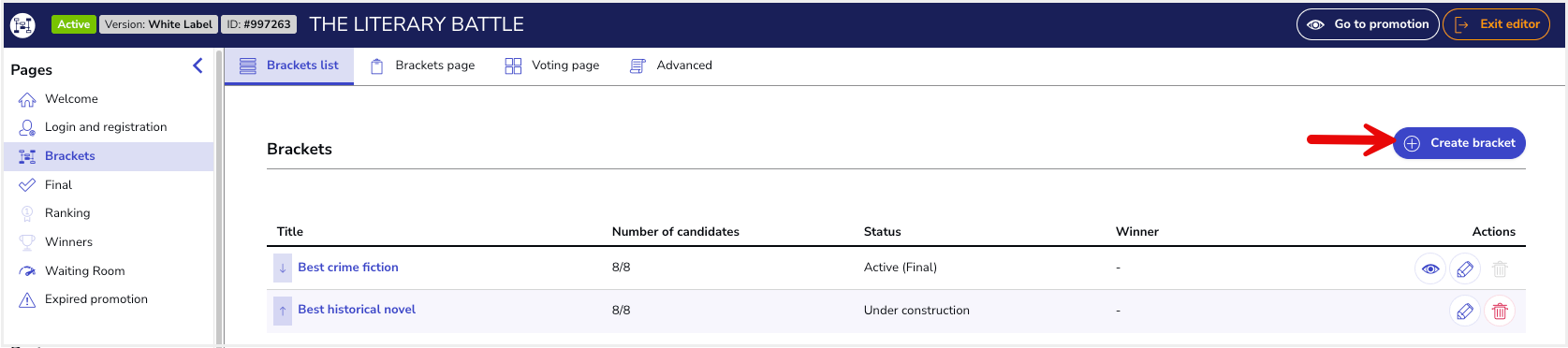Click the greyed trash icon for Best crime fiction

[x=1500, y=268]
